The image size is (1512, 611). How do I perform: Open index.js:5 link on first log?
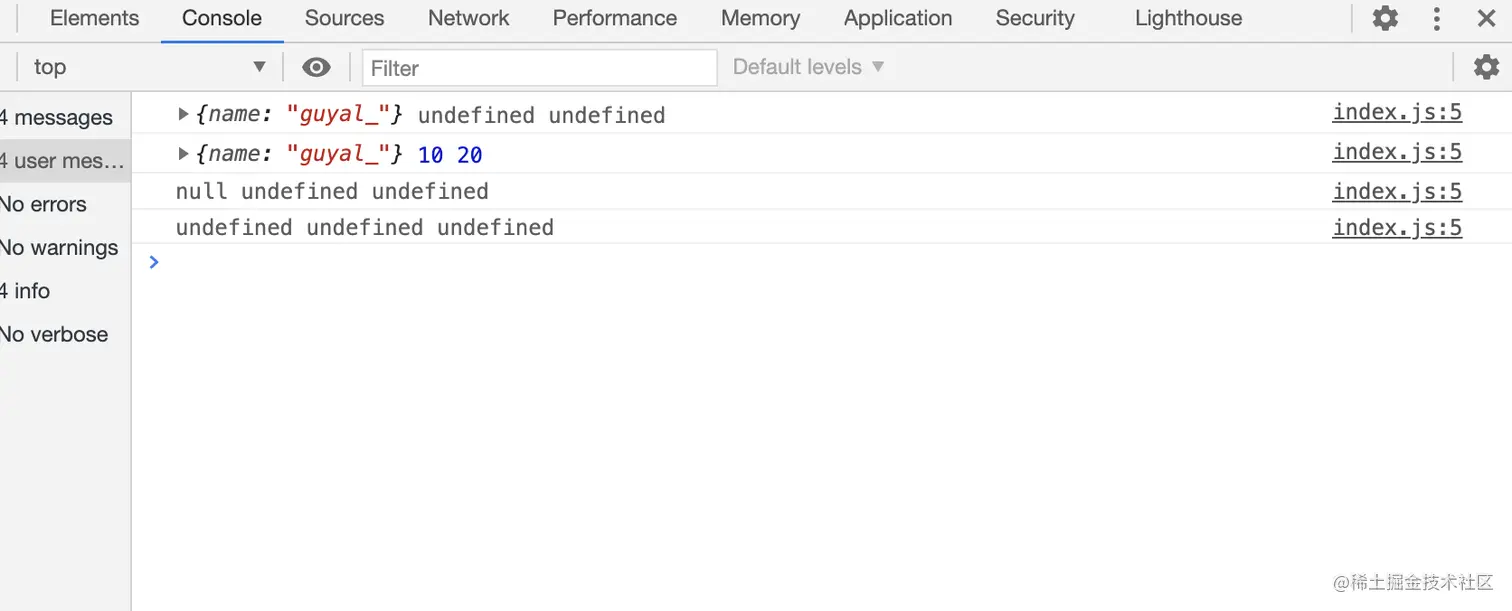(1397, 112)
